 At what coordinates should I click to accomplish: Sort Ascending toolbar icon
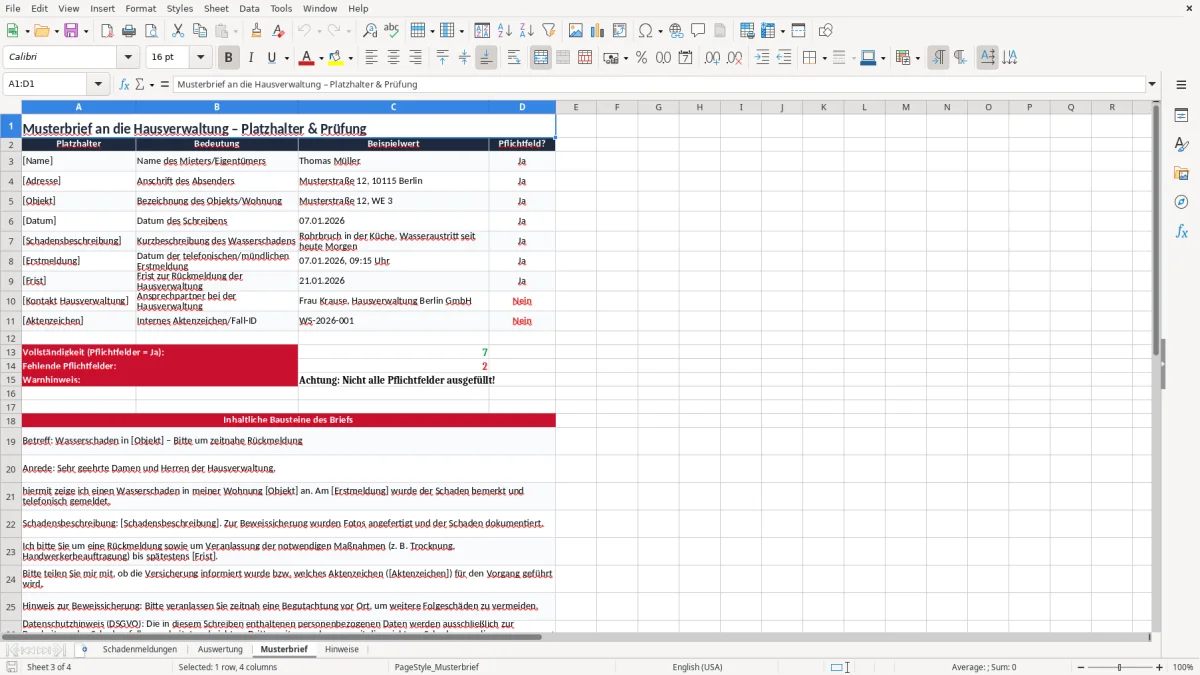click(504, 31)
